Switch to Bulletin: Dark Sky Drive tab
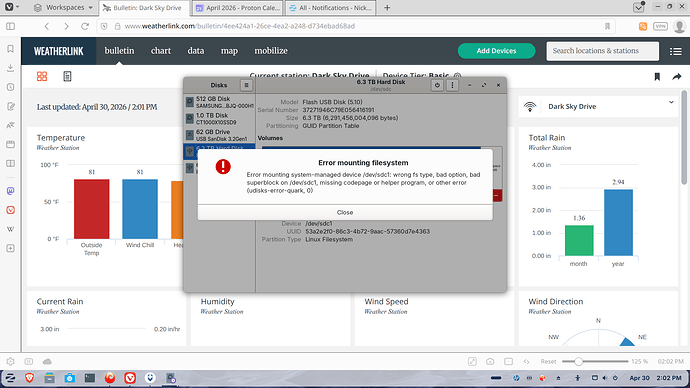Viewport: 690px width, 388px height. pyautogui.click(x=145, y=8)
